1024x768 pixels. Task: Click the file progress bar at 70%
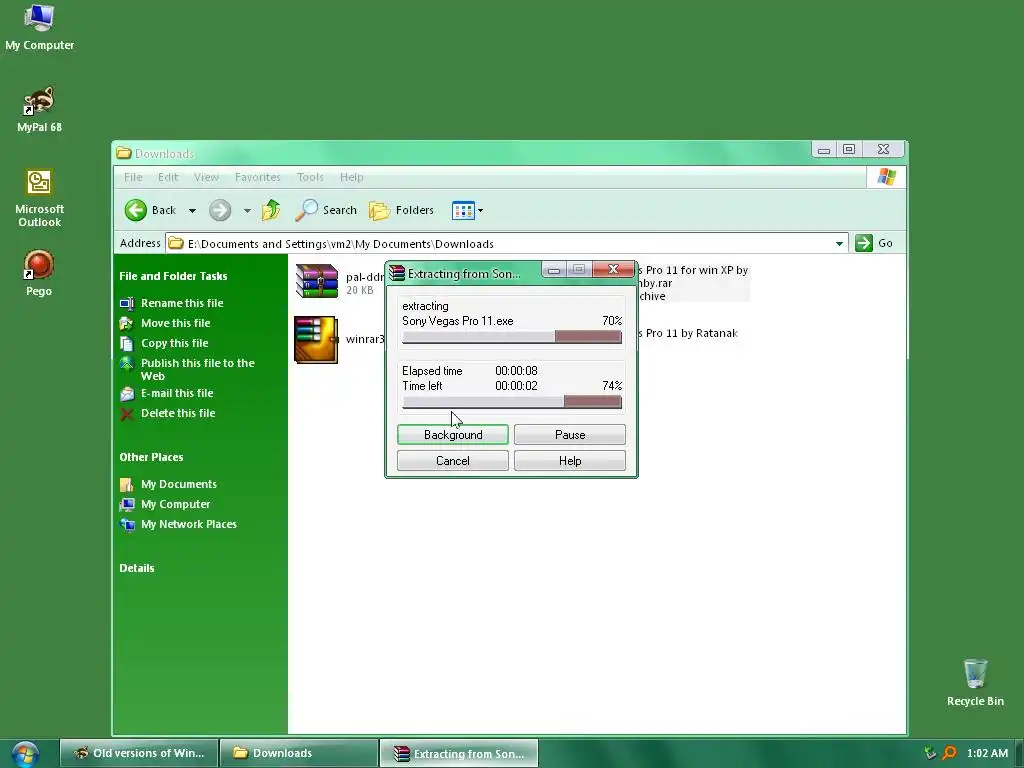pos(512,336)
